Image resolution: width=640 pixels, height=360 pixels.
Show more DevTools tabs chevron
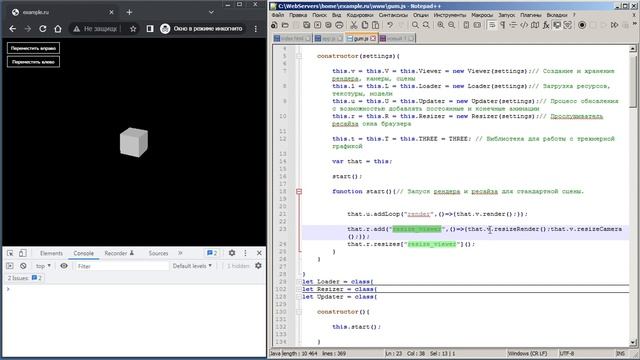coord(180,253)
